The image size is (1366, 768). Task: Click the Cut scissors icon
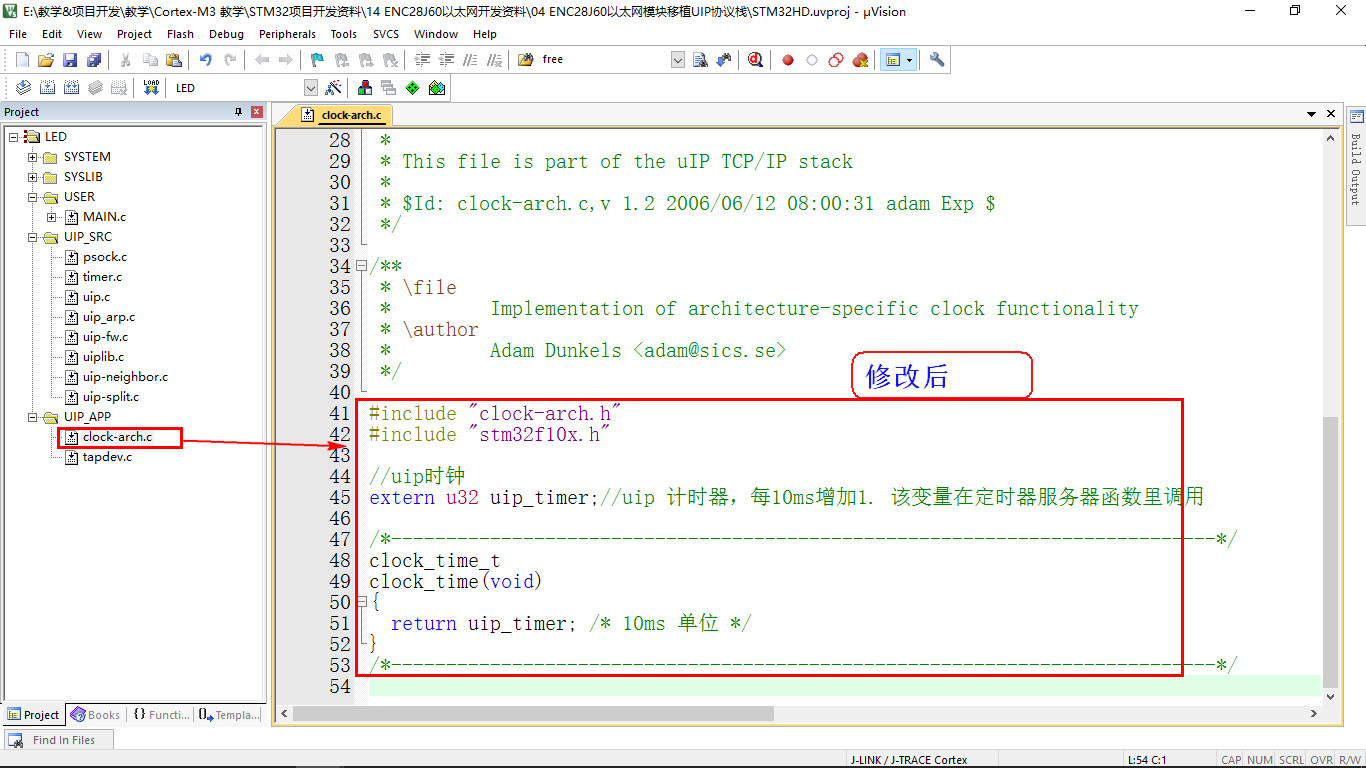pyautogui.click(x=126, y=60)
